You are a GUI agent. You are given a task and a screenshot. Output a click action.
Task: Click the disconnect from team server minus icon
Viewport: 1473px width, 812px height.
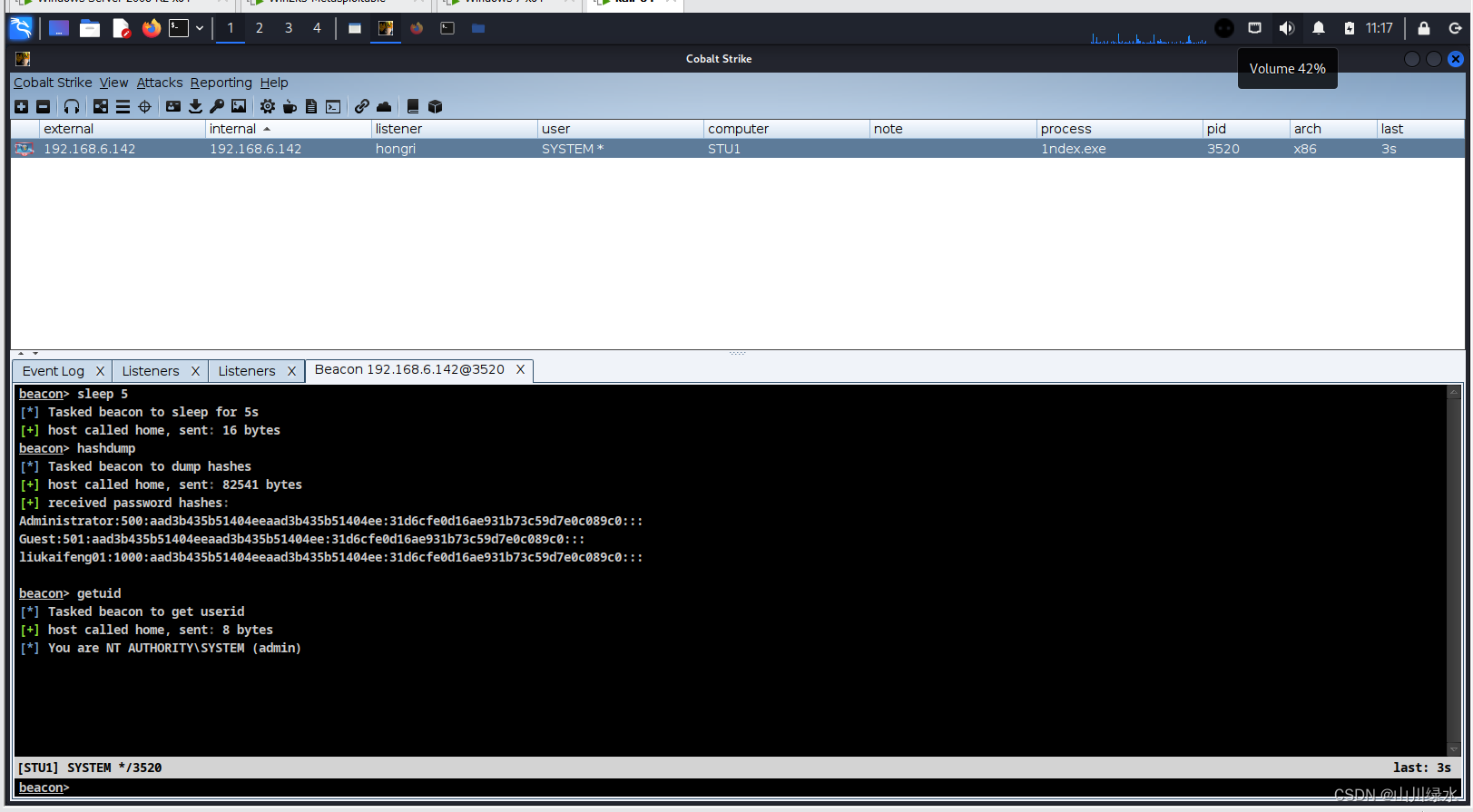[x=43, y=106]
